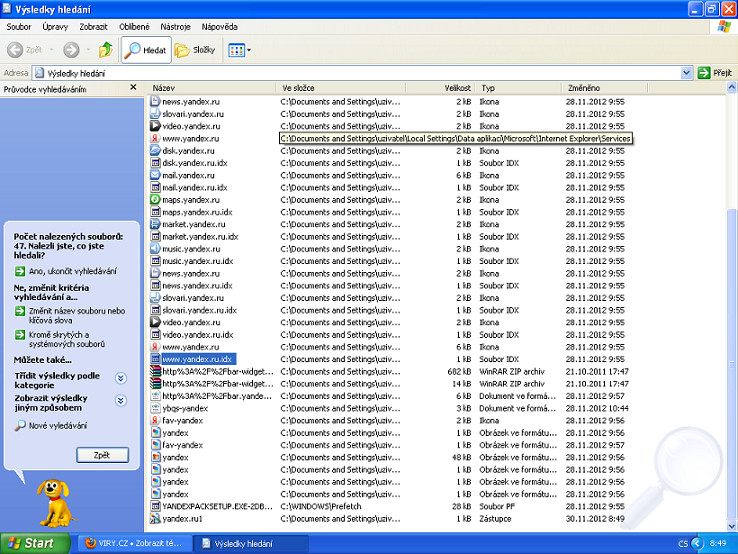The width and height of the screenshot is (738, 554).
Task: Open the Adresa address bar dropdown
Action: tap(687, 73)
